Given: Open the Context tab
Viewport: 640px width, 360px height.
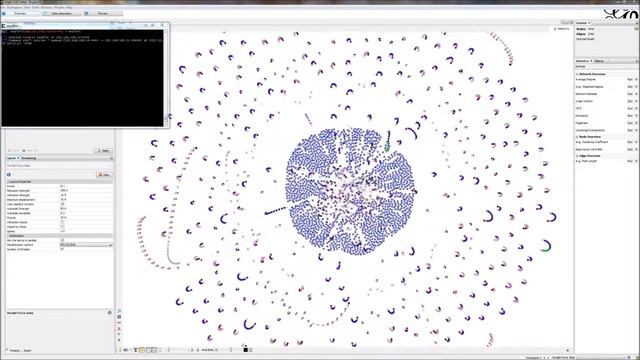Looking at the screenshot, I should (x=583, y=23).
